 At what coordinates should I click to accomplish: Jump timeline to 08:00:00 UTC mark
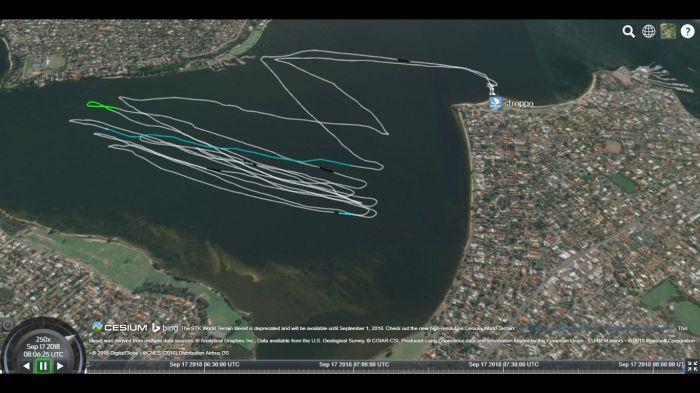click(x=651, y=364)
